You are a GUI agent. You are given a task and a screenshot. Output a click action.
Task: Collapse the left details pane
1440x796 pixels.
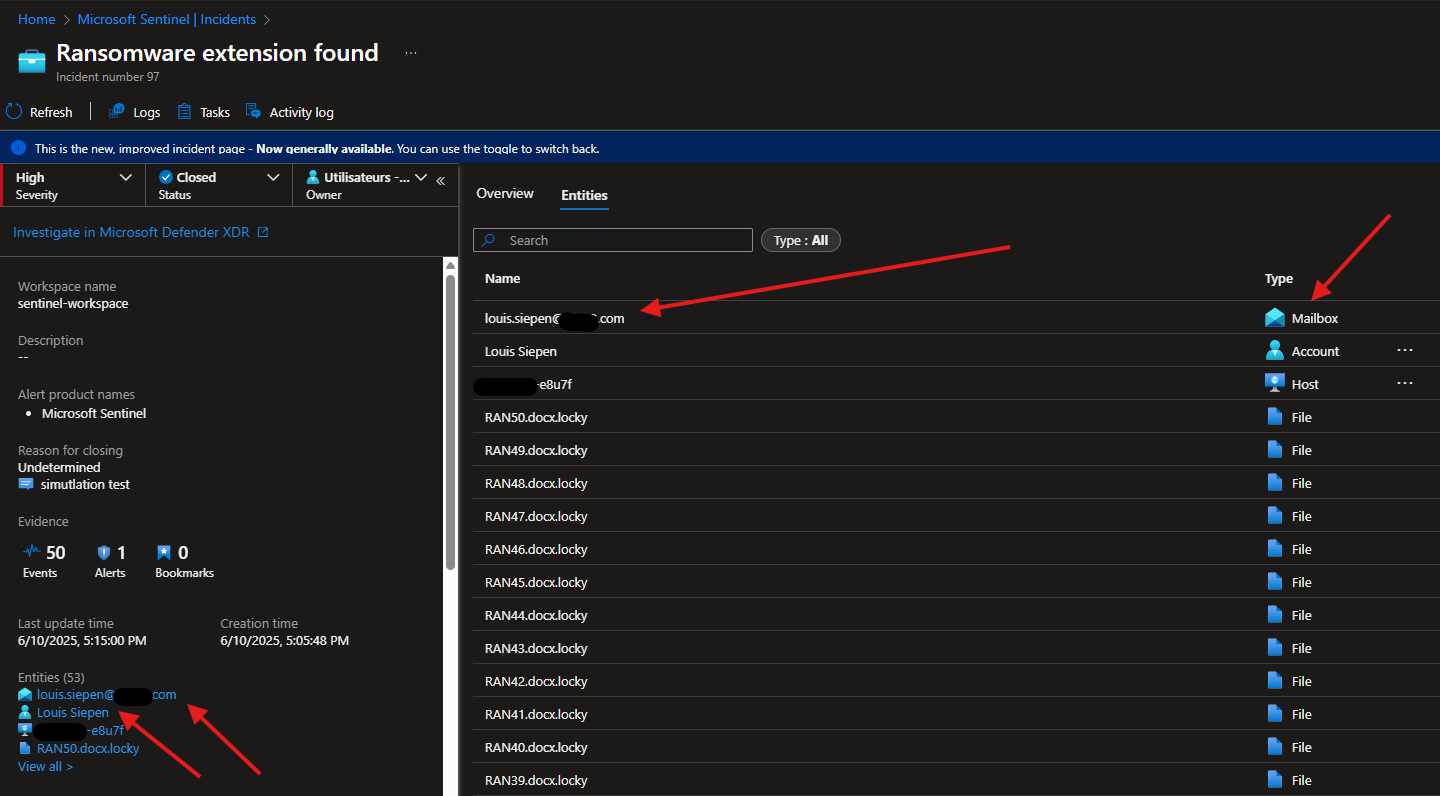[x=441, y=181]
